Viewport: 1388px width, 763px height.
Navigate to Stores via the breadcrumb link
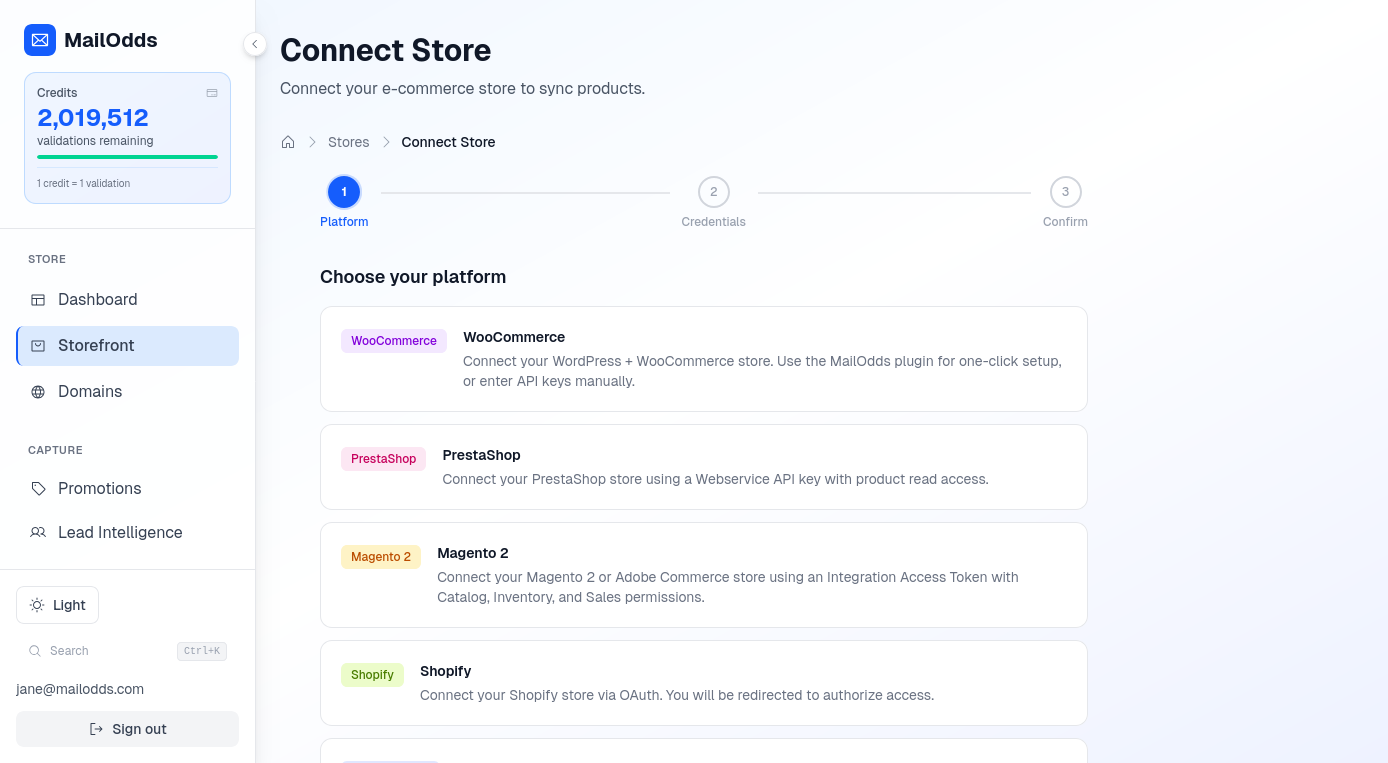click(348, 142)
